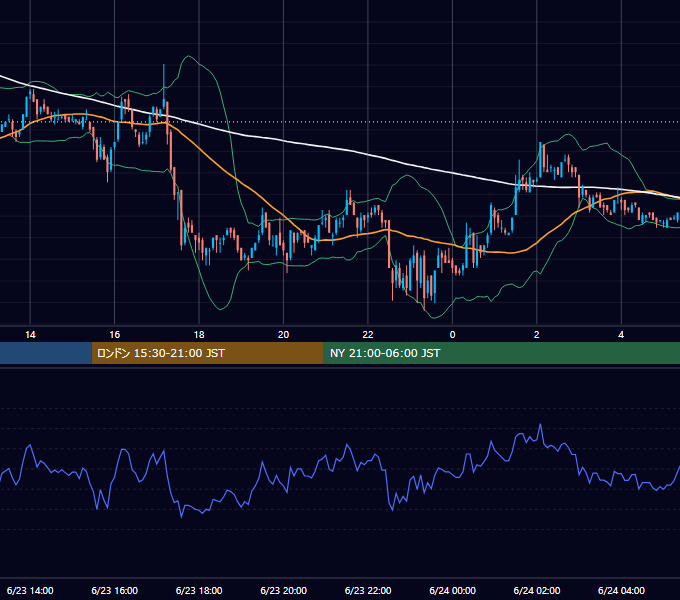Click the ロンドン 15:30-21:00 JST session bar
This screenshot has width=680, height=600.
coord(207,353)
